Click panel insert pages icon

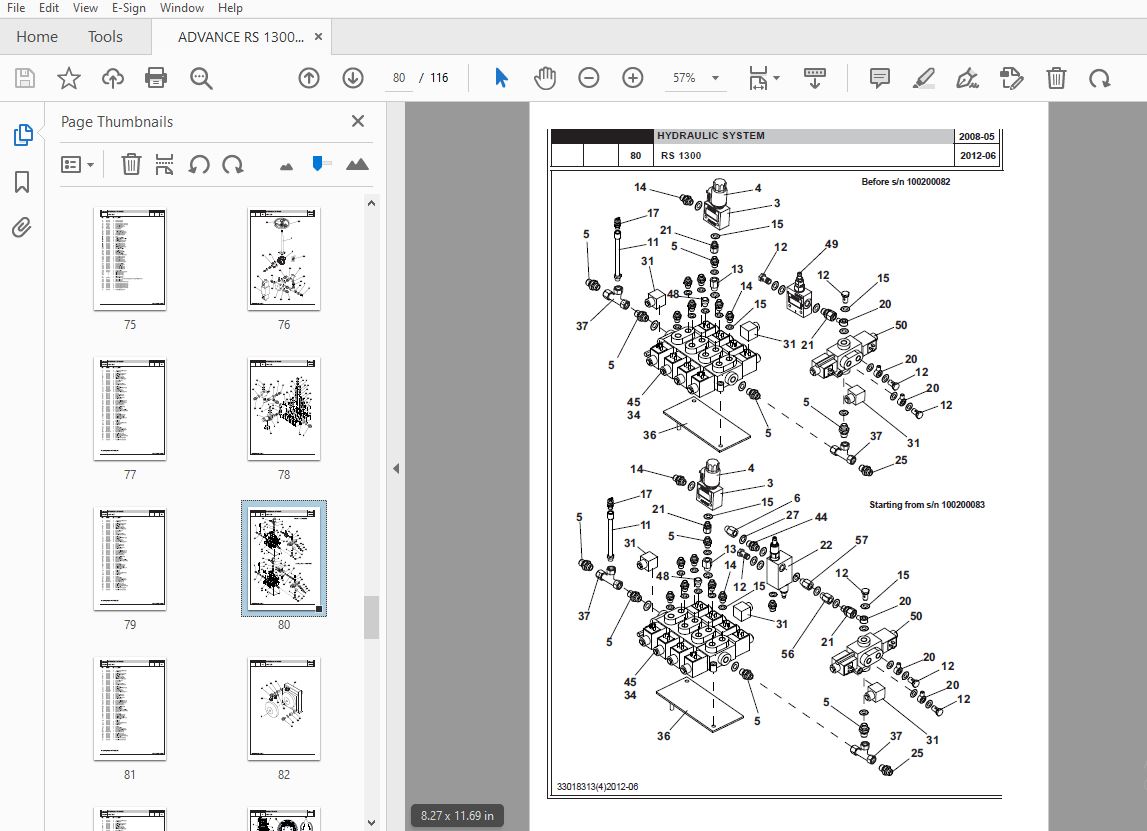click(x=165, y=165)
